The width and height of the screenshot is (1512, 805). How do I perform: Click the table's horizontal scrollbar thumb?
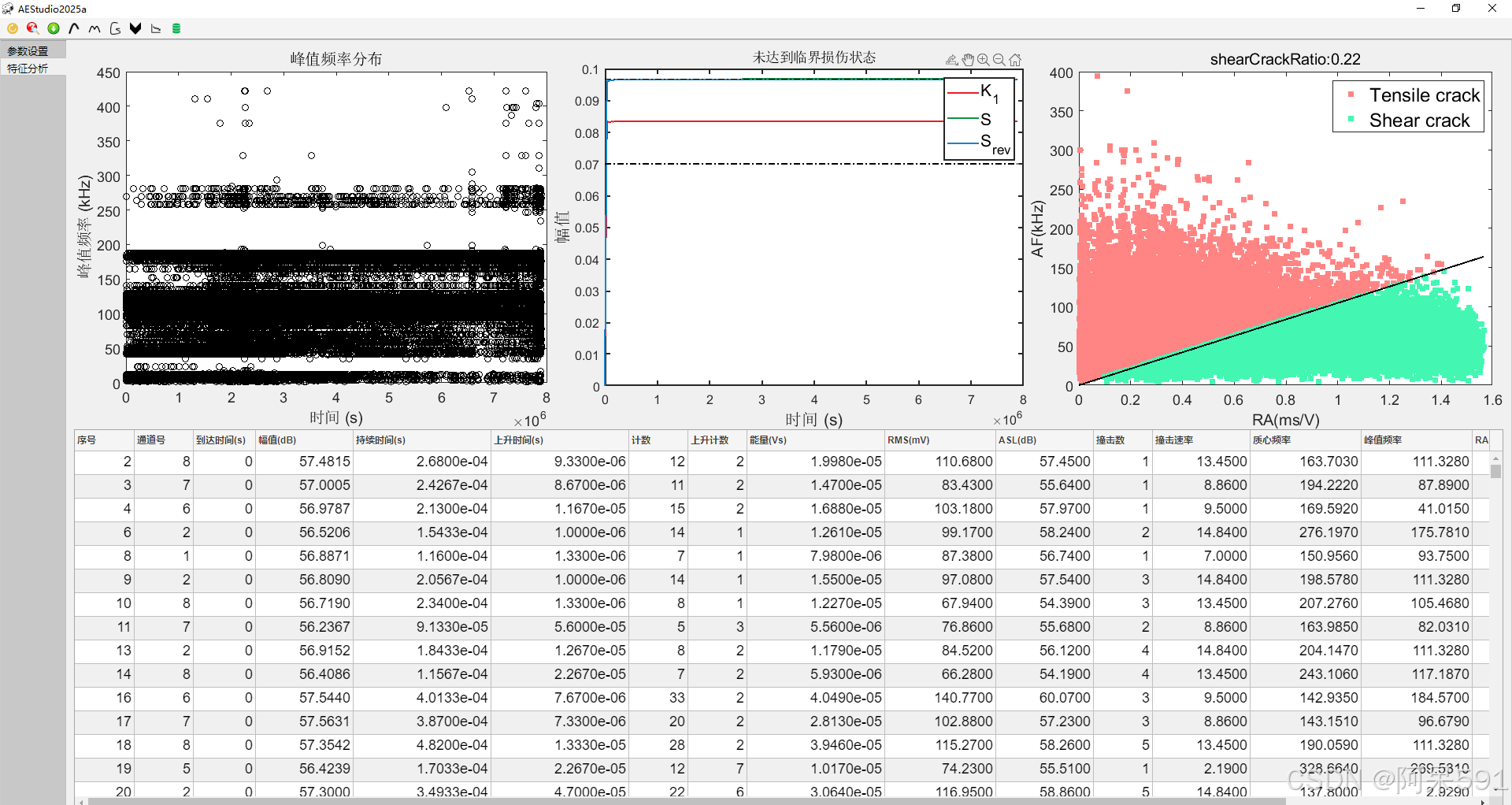[687, 801]
